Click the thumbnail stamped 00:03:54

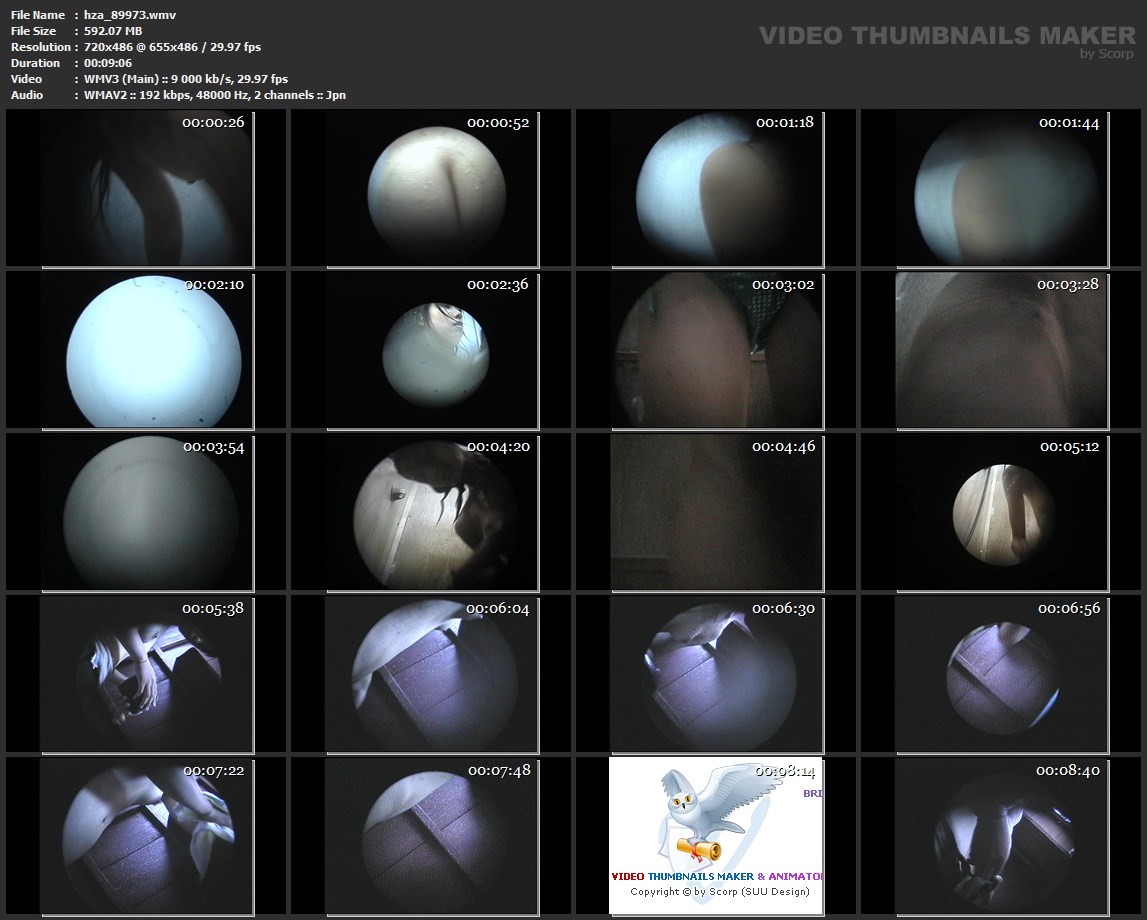point(146,512)
